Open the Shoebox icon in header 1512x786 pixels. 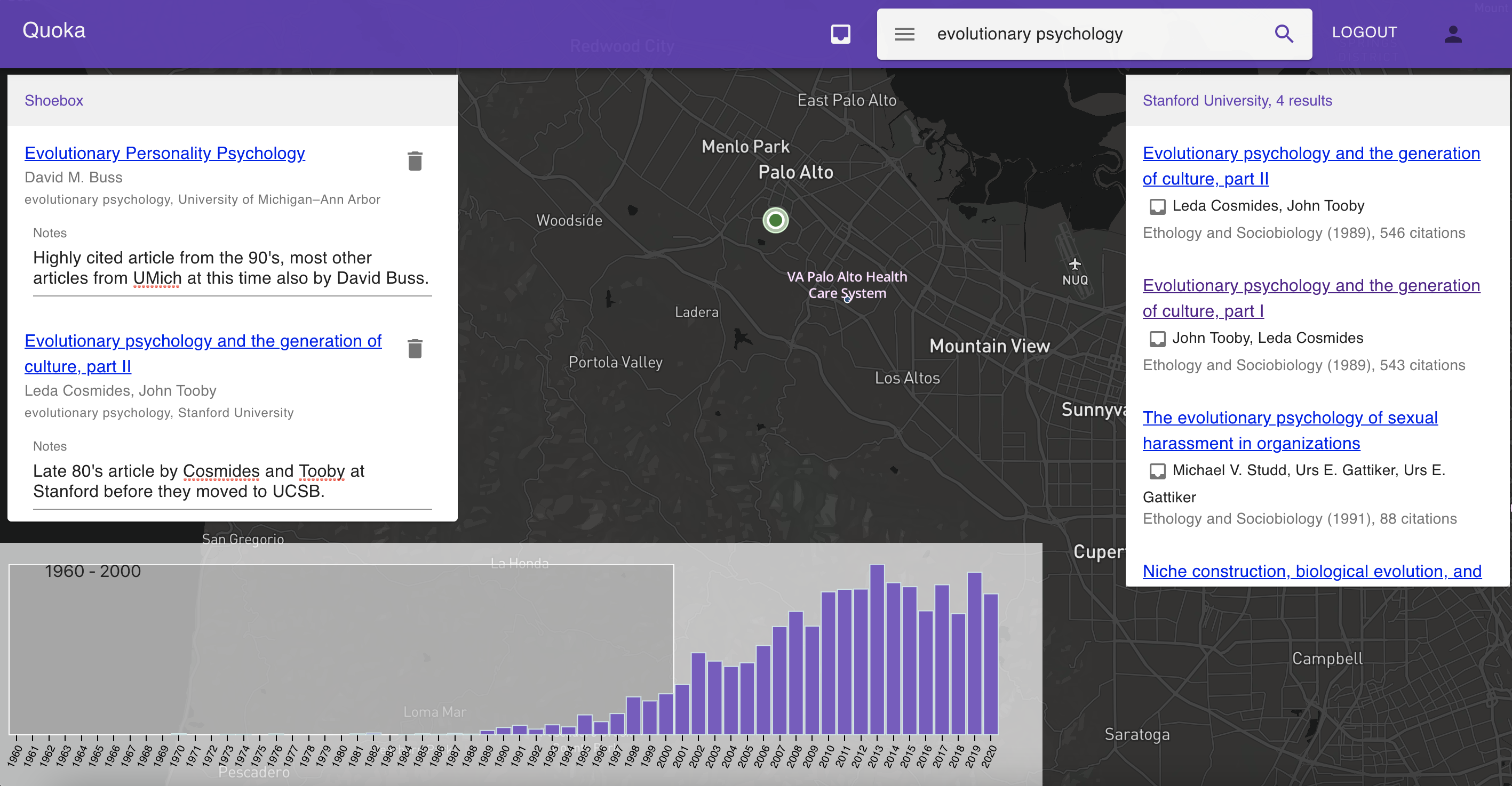pos(840,34)
